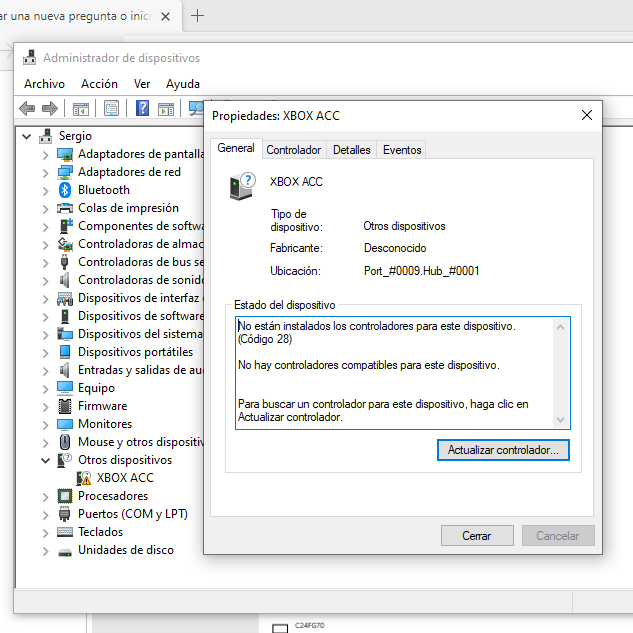The image size is (633, 633).
Task: Click the Procesadores chip icon
Action: pos(65,496)
